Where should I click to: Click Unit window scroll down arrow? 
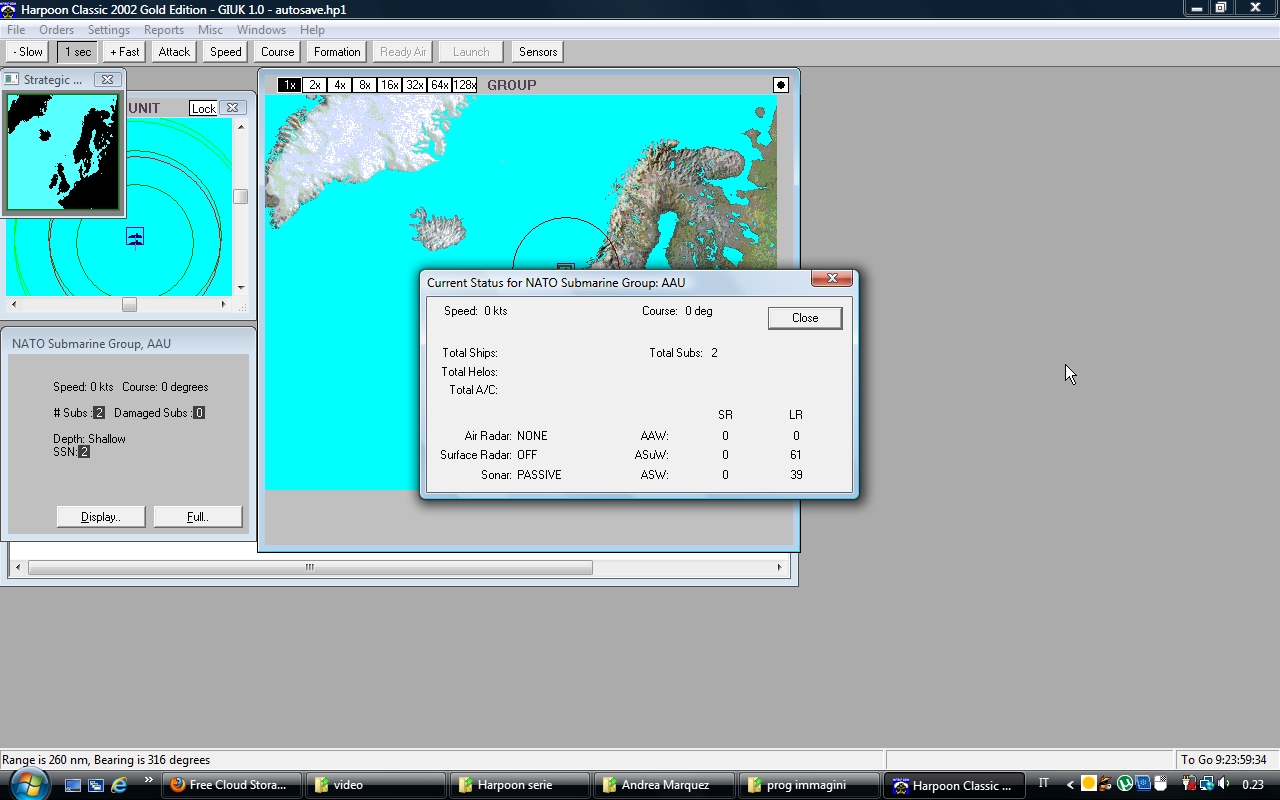240,288
